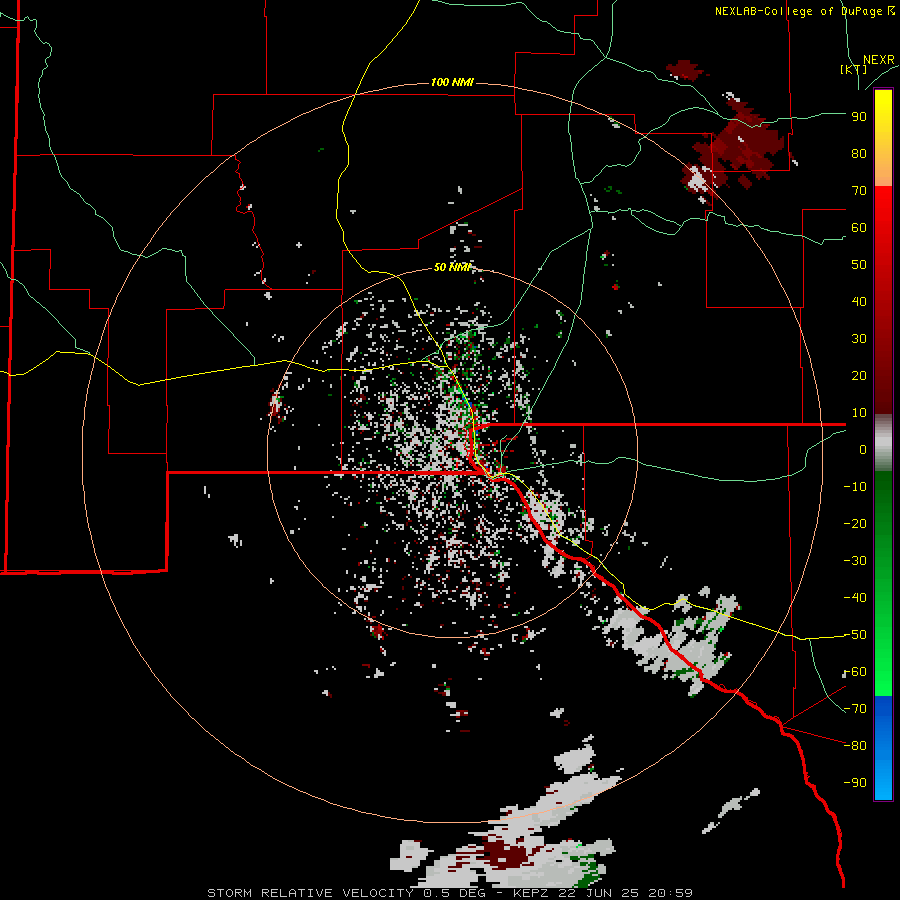The image size is (900, 900).
Task: Click the -70 value on the velocity scale
Action: 855,709
